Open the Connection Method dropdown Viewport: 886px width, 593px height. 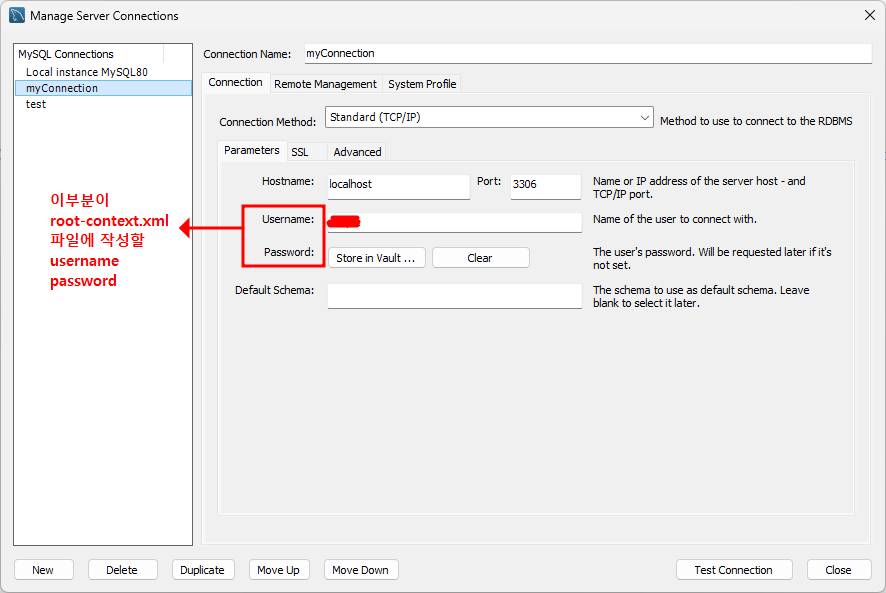coord(489,117)
